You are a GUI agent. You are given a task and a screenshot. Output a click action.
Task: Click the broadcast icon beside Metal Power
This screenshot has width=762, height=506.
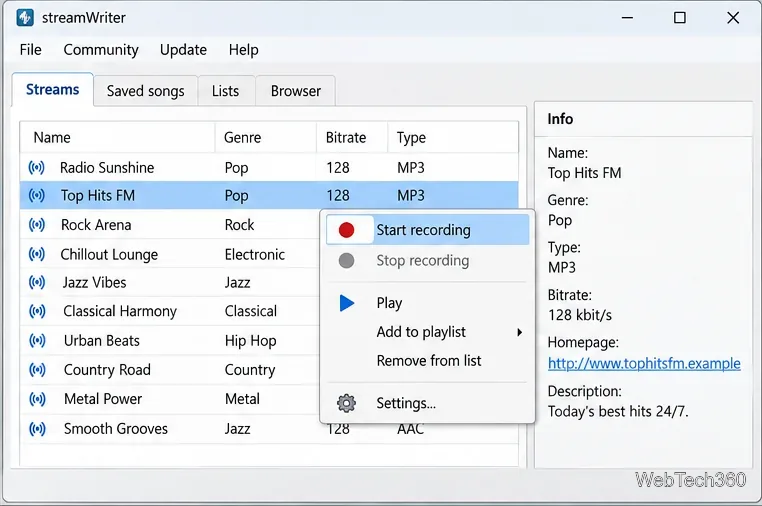click(x=37, y=399)
